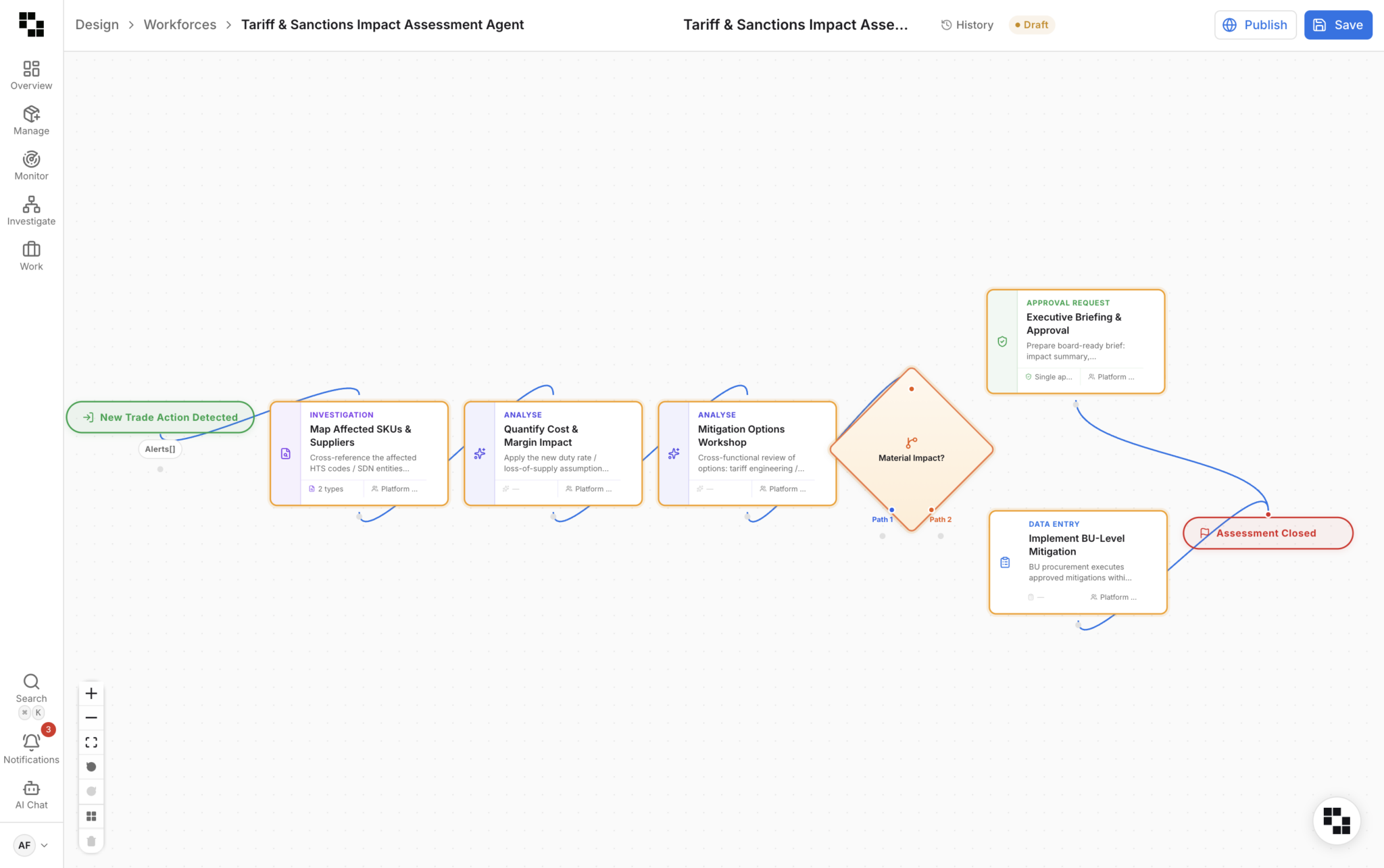
Task: Click the app logo in the sidebar
Action: click(31, 24)
